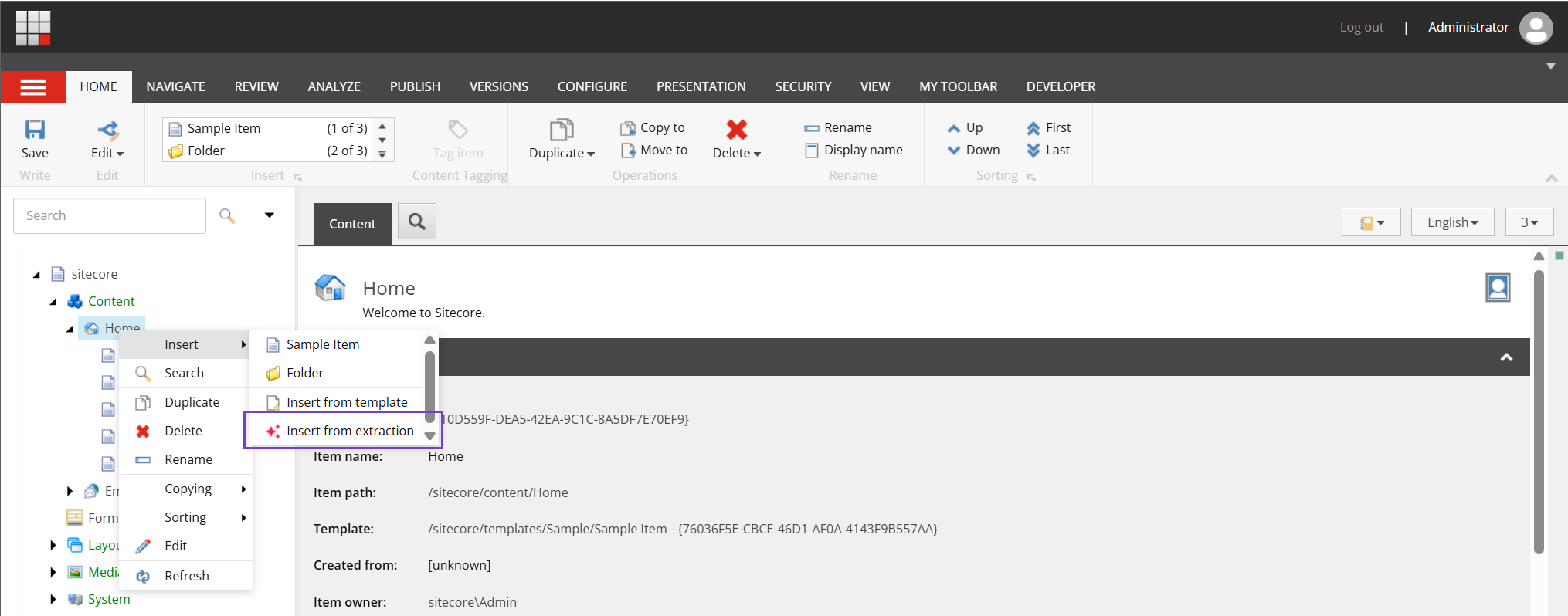Click into the Search input field
Image resolution: width=1568 pixels, height=616 pixels.
(x=110, y=215)
